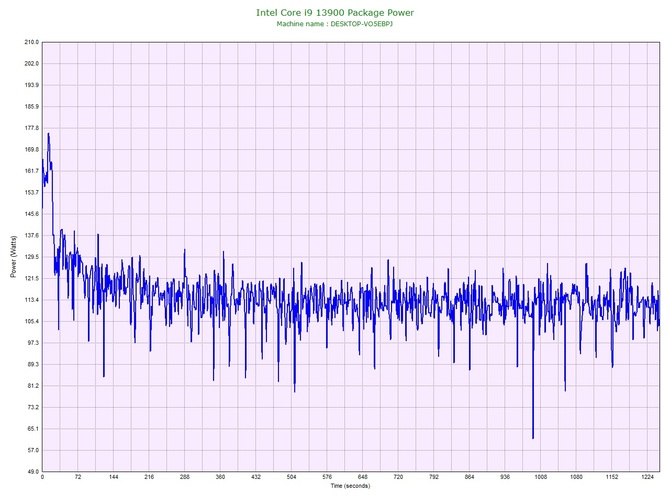Click the 185.9 y-axis value
This screenshot has width=670, height=503.
pos(32,107)
